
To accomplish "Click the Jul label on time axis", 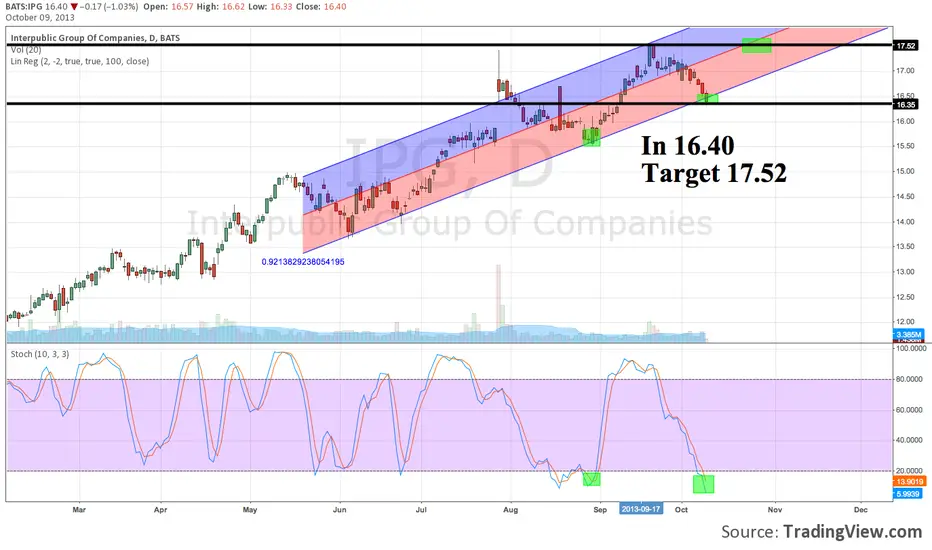I will 421,510.
